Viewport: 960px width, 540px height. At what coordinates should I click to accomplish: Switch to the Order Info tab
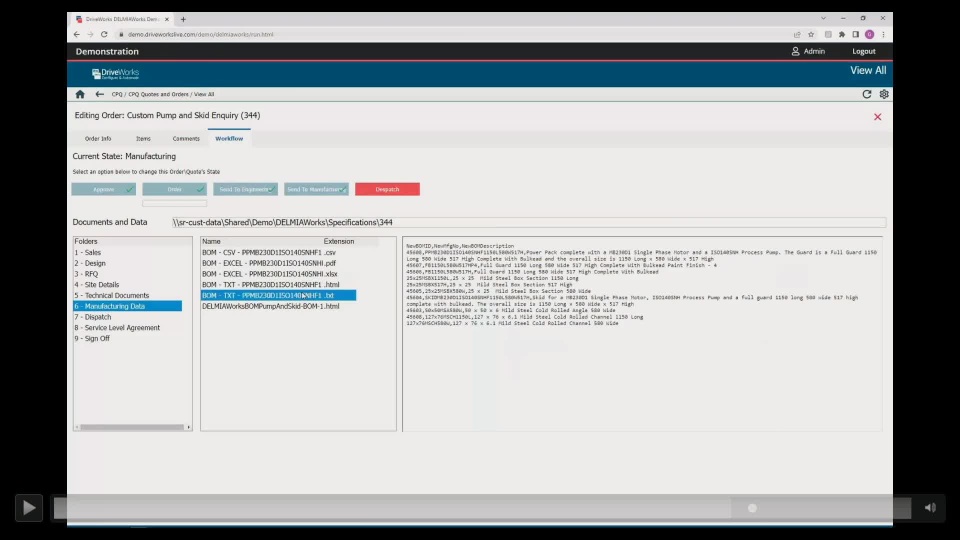[98, 138]
